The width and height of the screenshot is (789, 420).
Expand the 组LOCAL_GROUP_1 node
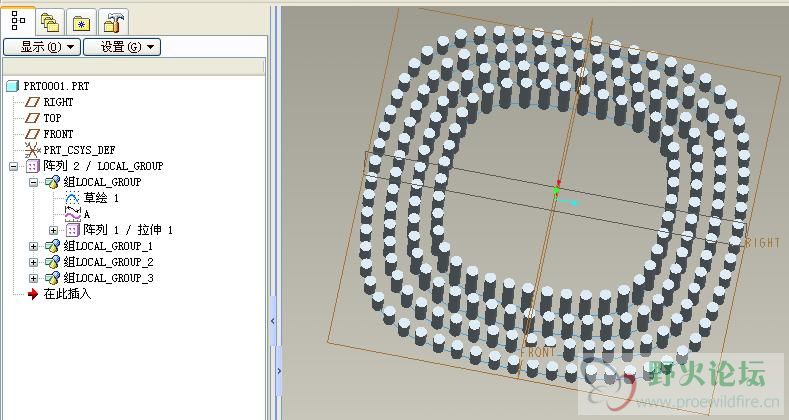(33, 246)
